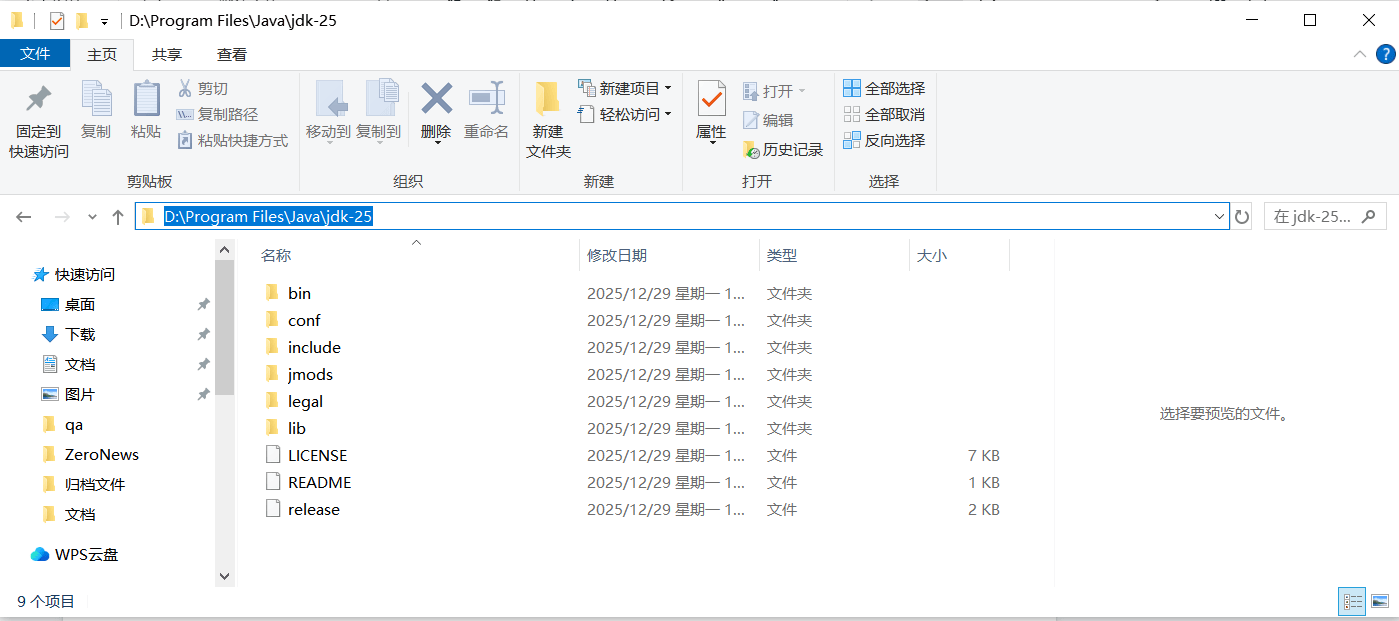1399x621 pixels.
Task: Open the Easy access (轻松访问) dropdown
Action: coord(625,114)
